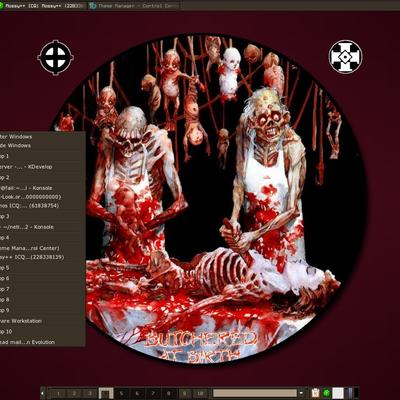Image resolution: width=400 pixels, height=400 pixels.
Task: Select the '@fail' Konsole window entry
Action: pos(43,188)
